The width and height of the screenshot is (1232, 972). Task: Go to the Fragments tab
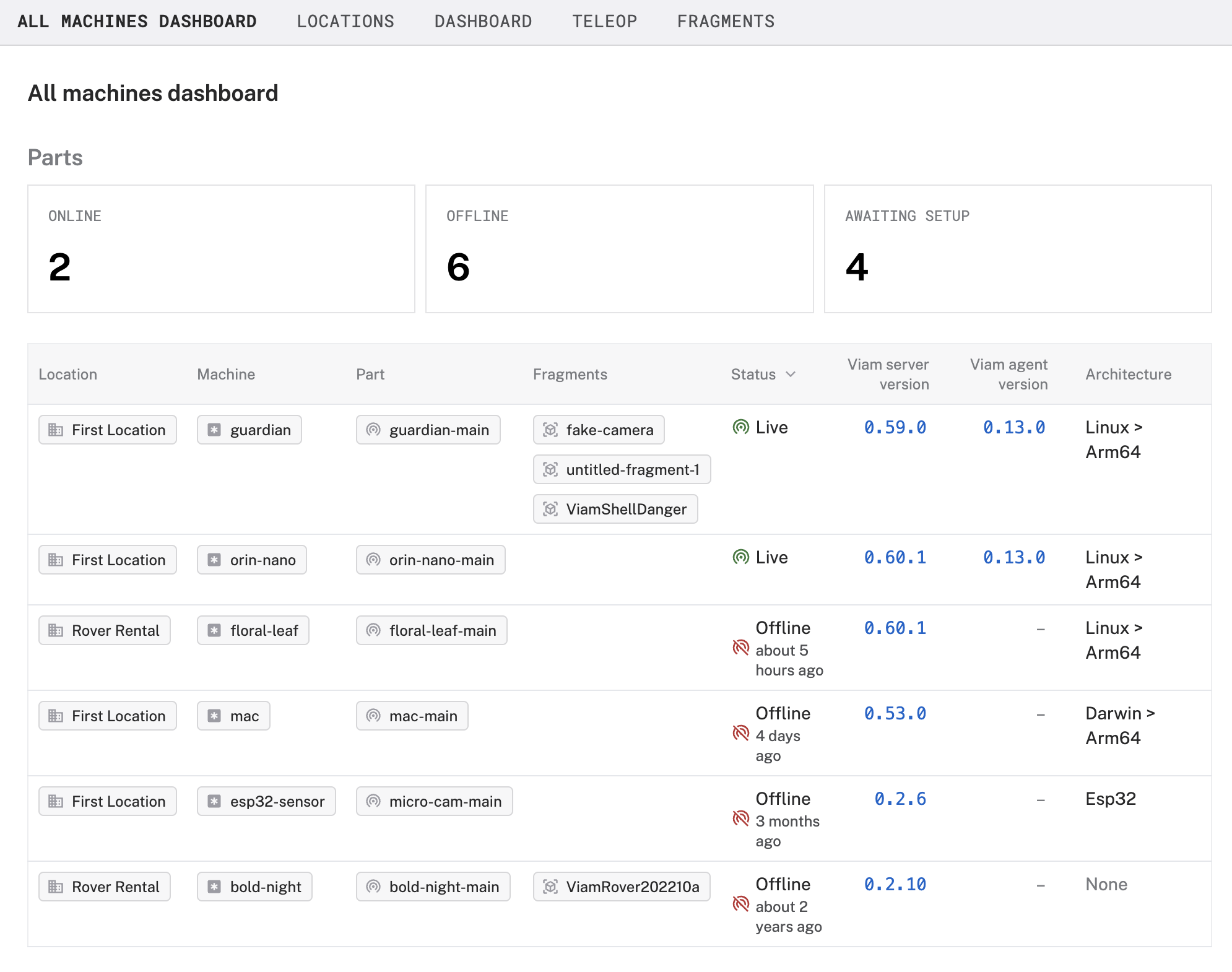tap(726, 22)
